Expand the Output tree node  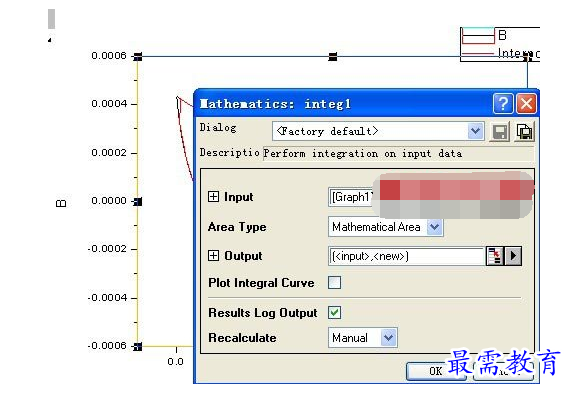click(x=213, y=255)
